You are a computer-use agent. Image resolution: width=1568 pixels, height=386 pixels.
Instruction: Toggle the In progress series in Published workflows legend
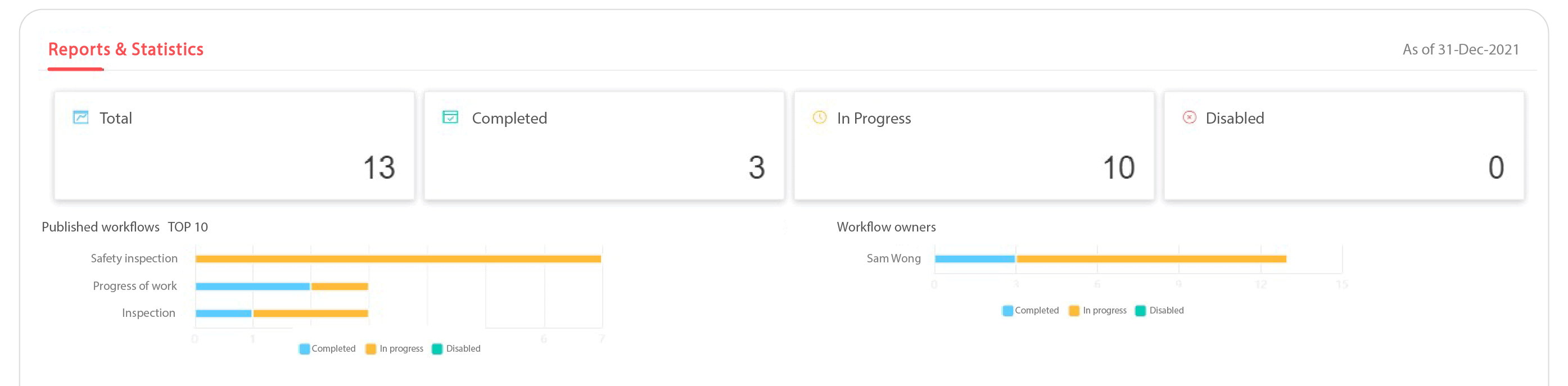[370, 348]
